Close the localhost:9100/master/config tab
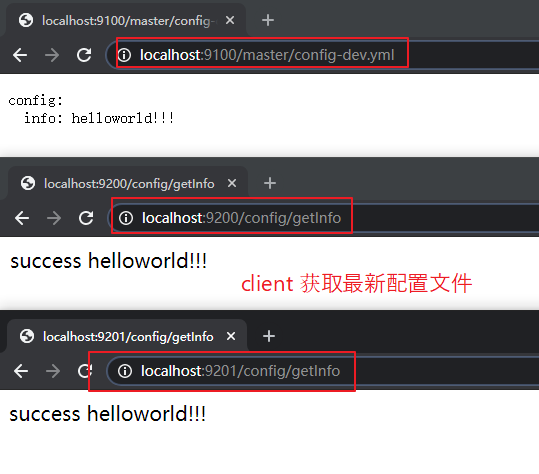539x474 pixels. 230,20
